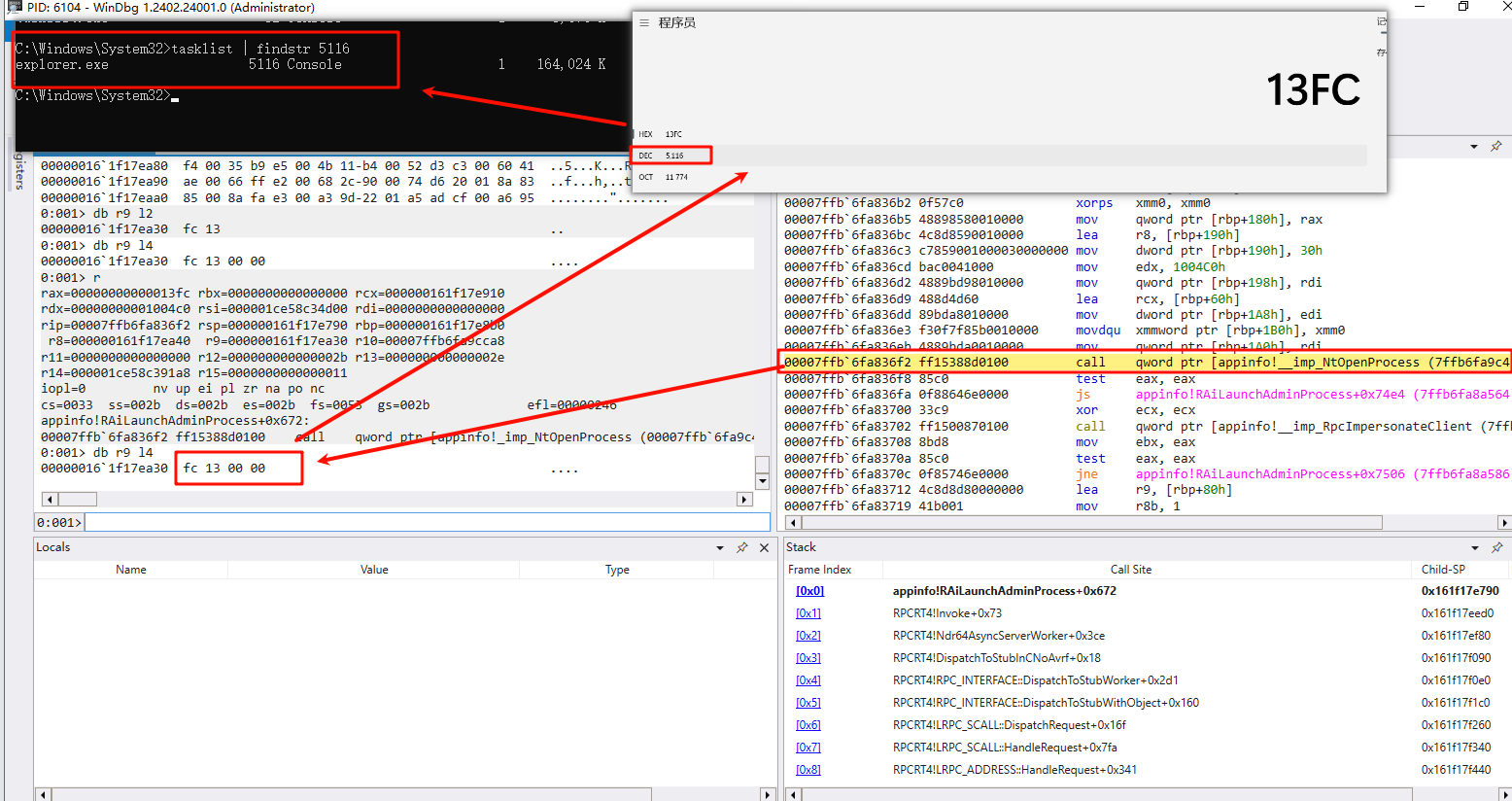Viewport: 1512px width, 801px height.
Task: Open stack frame link [0x7]
Action: pyautogui.click(x=808, y=748)
